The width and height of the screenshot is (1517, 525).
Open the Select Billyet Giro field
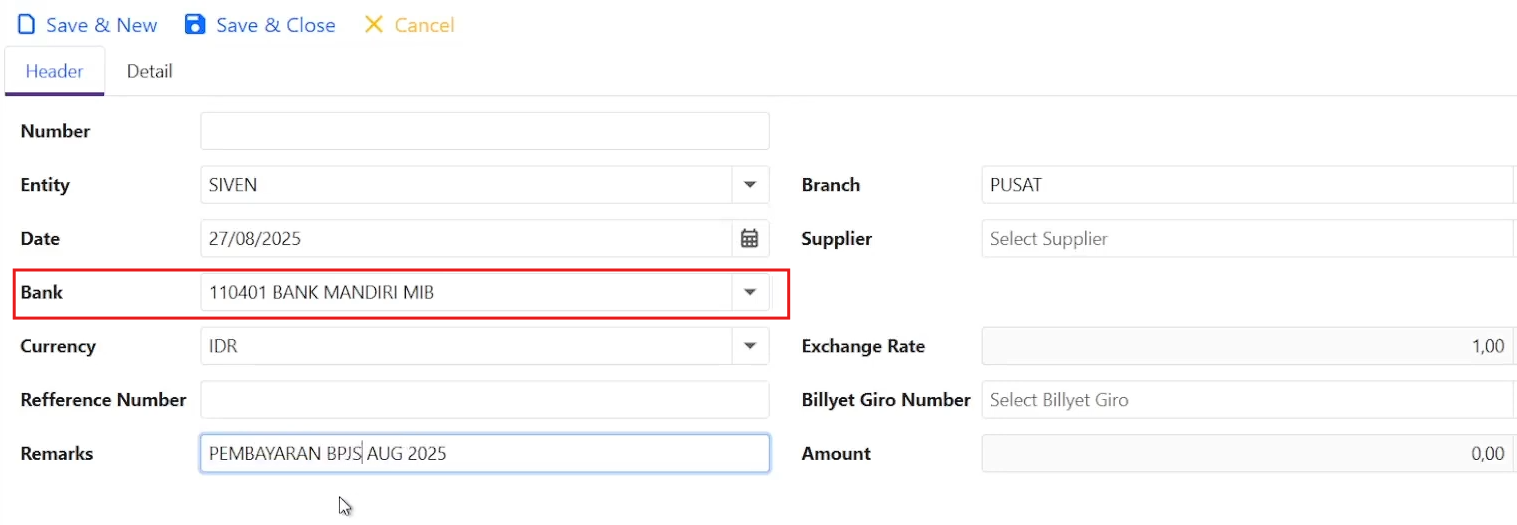pos(1248,399)
